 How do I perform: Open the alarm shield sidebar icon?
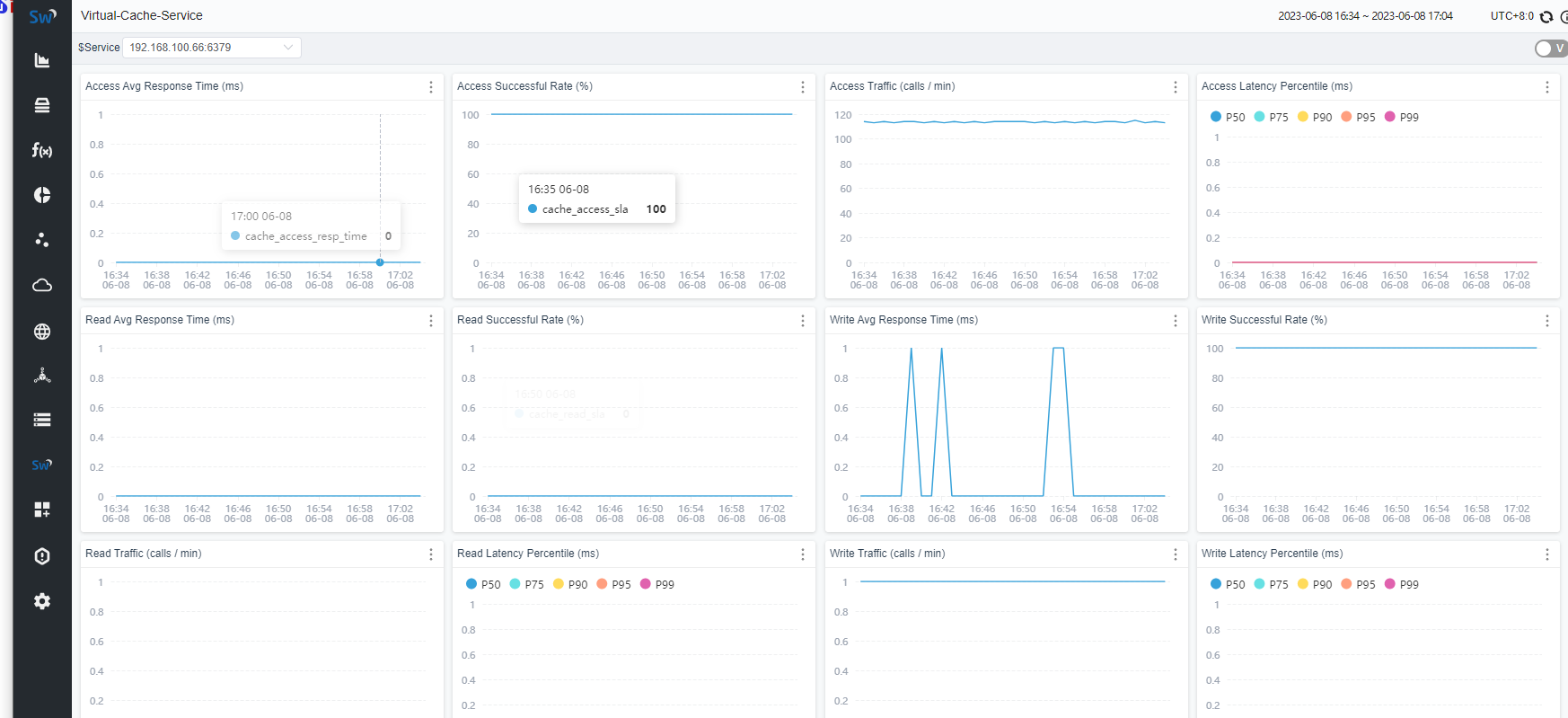point(42,556)
